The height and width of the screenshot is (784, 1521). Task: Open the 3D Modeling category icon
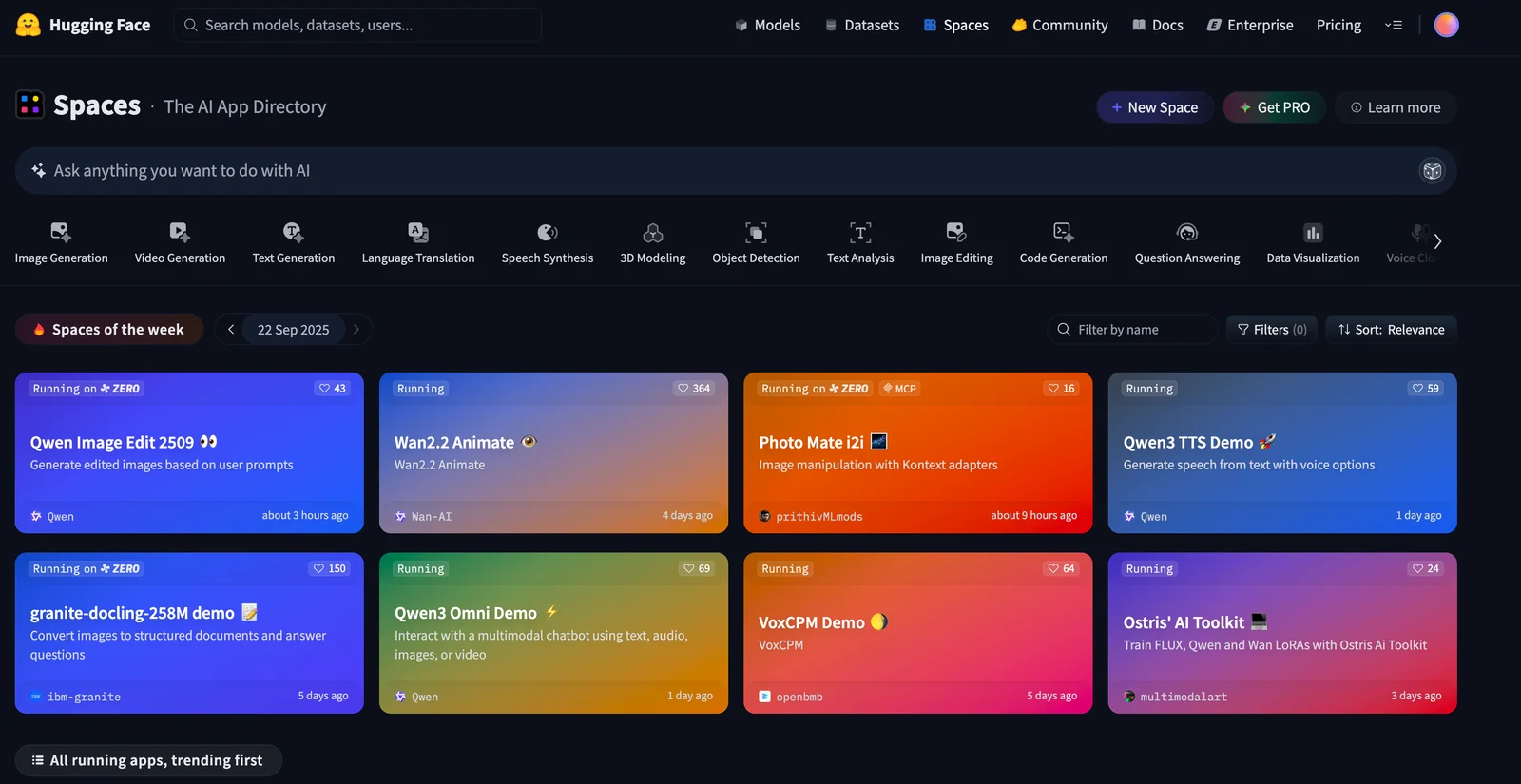652,233
